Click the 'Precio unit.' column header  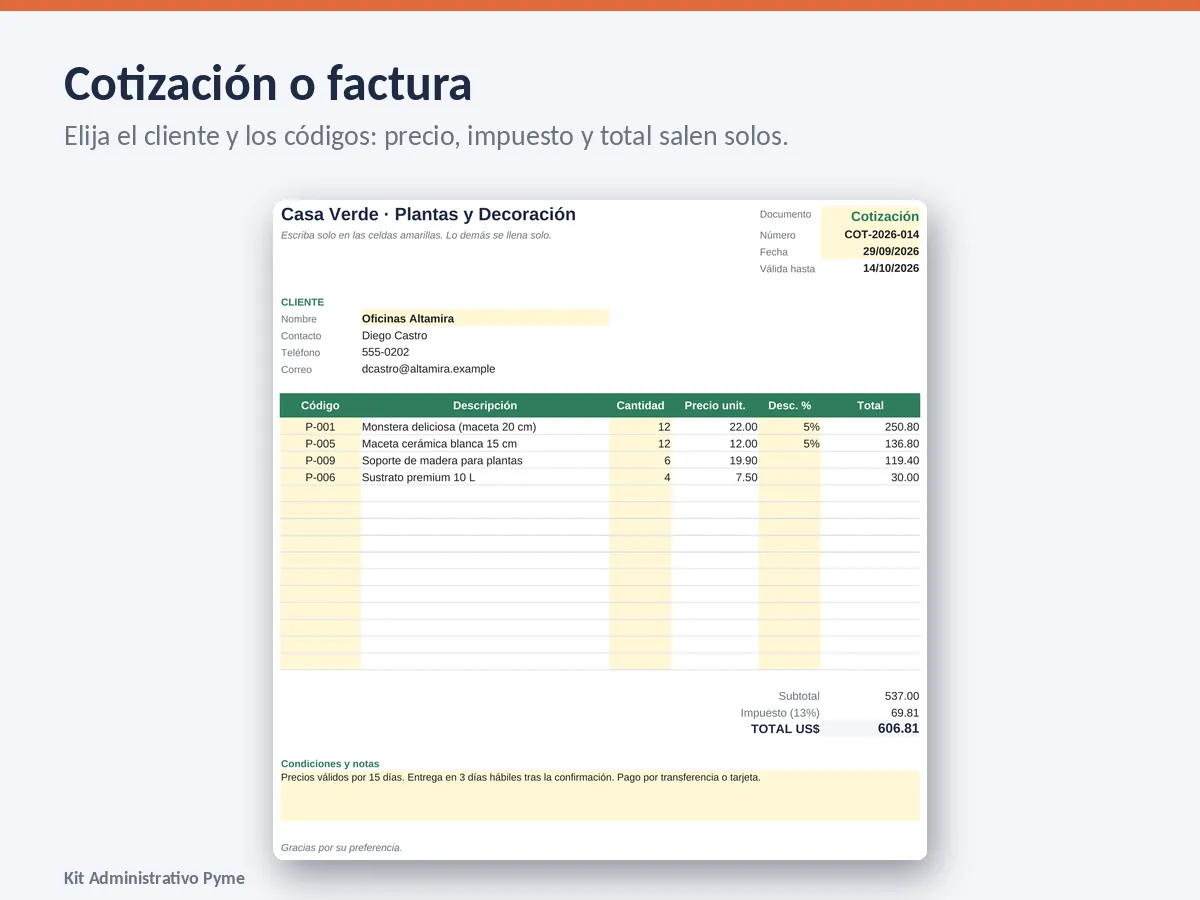(715, 406)
